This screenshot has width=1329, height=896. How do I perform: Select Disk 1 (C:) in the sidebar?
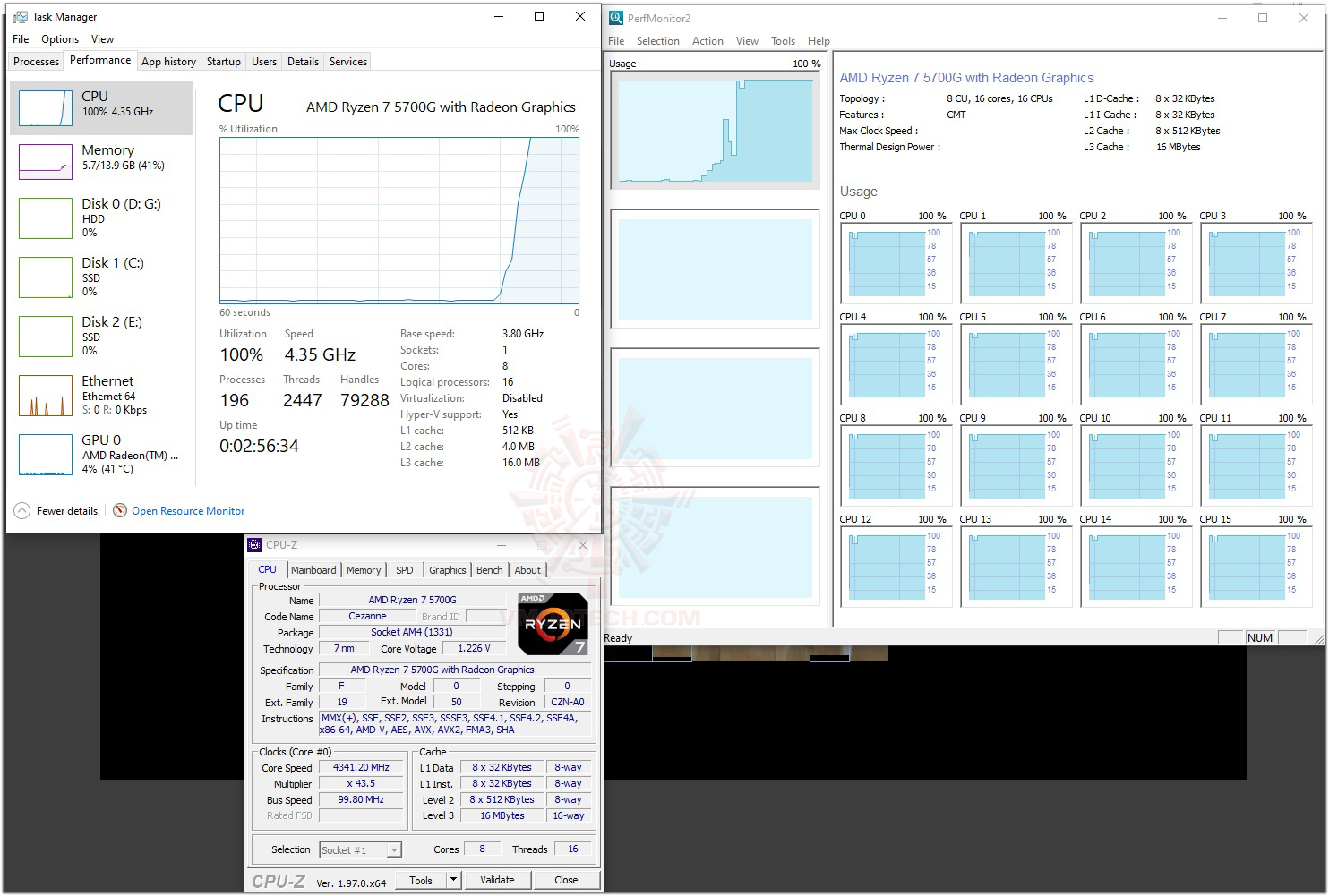100,277
